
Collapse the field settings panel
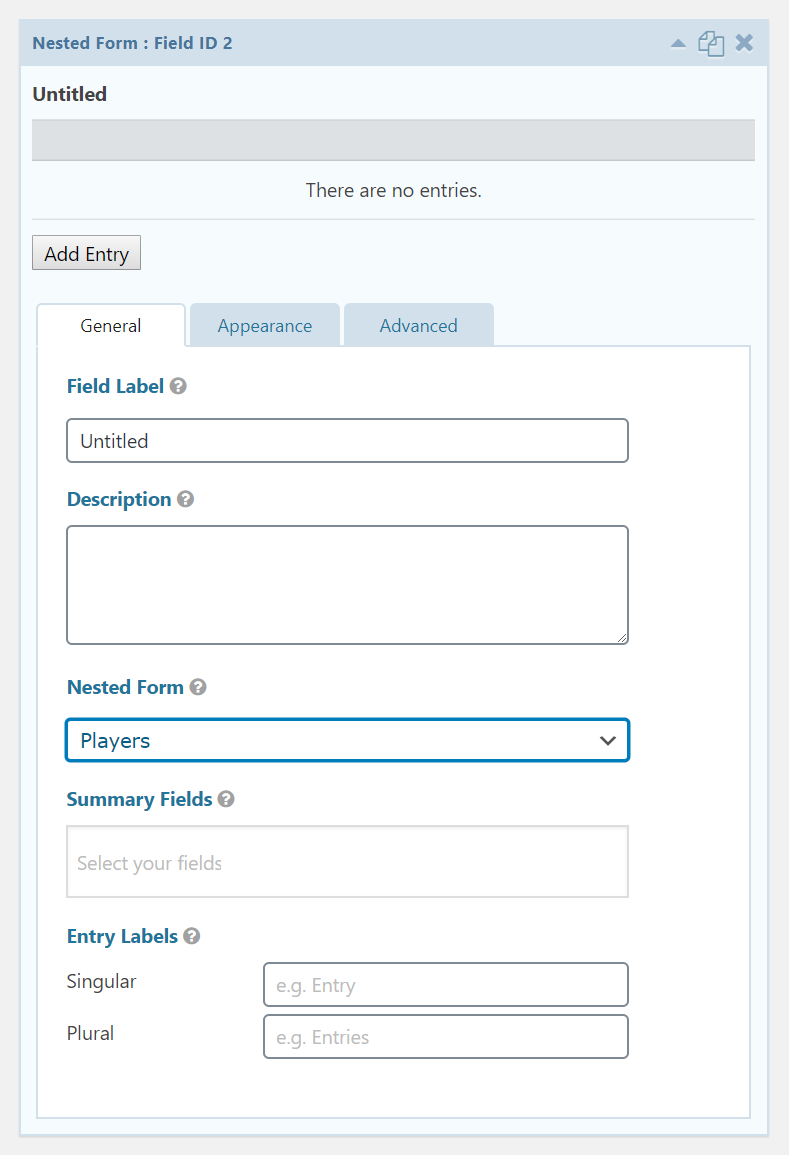click(x=678, y=43)
